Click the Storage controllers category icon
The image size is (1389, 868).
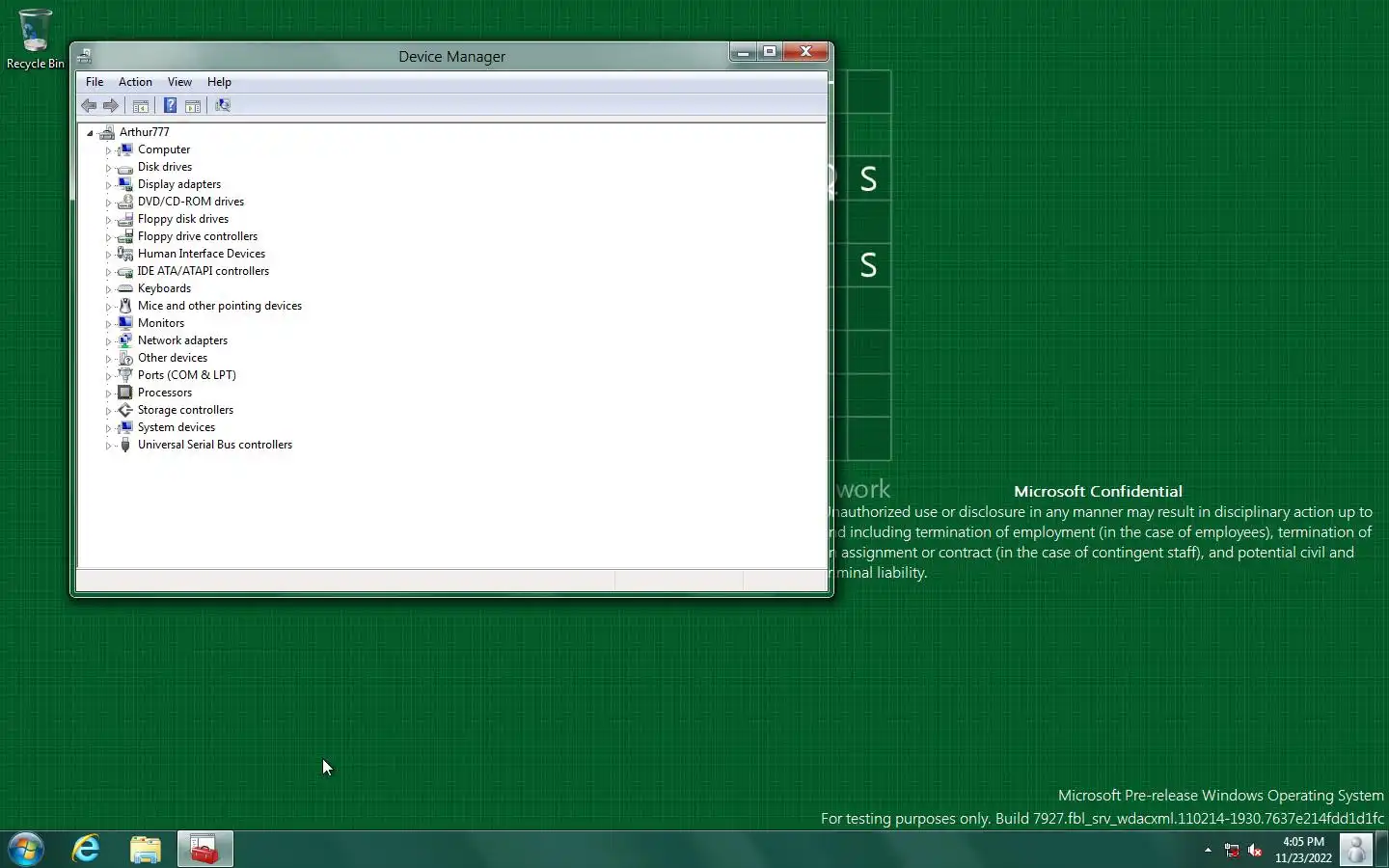click(x=124, y=410)
